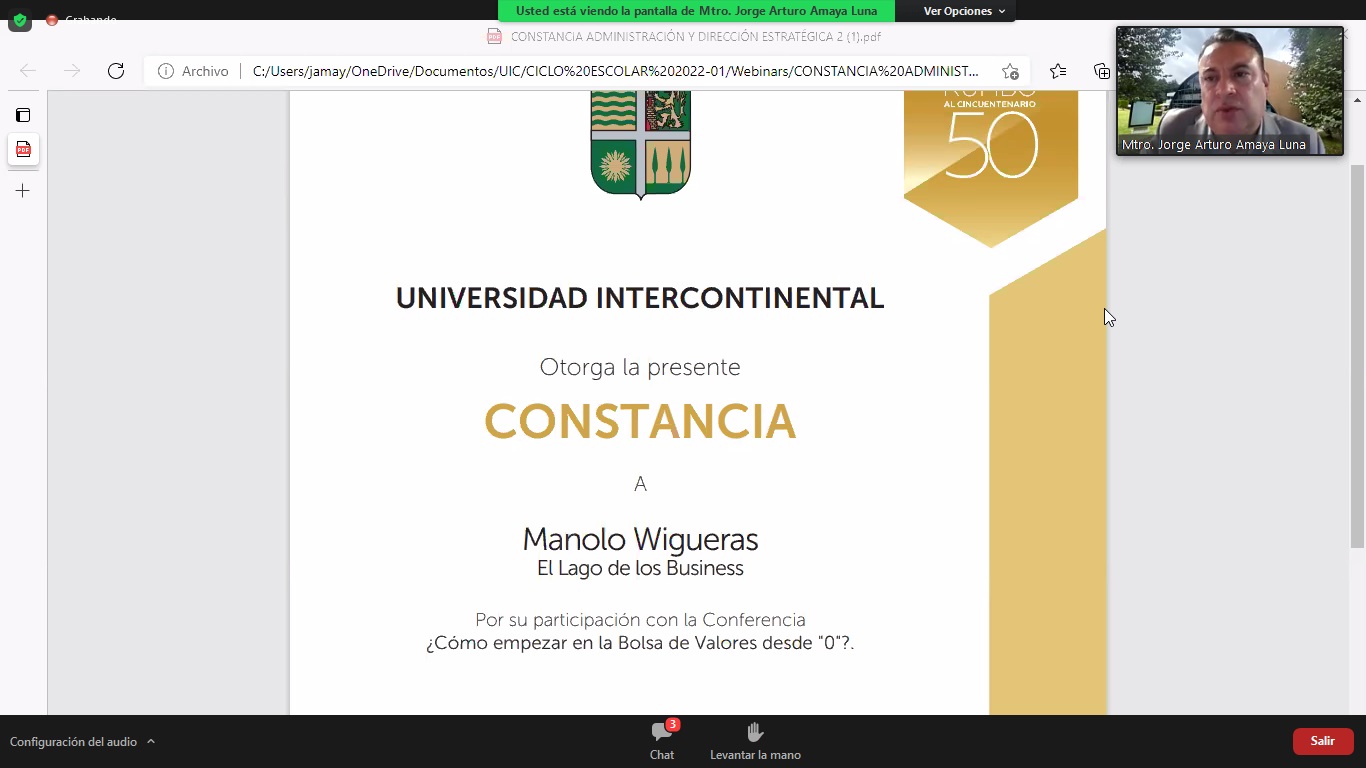The image size is (1366, 768).
Task: Open the Favorites list icon
Action: [x=1058, y=71]
